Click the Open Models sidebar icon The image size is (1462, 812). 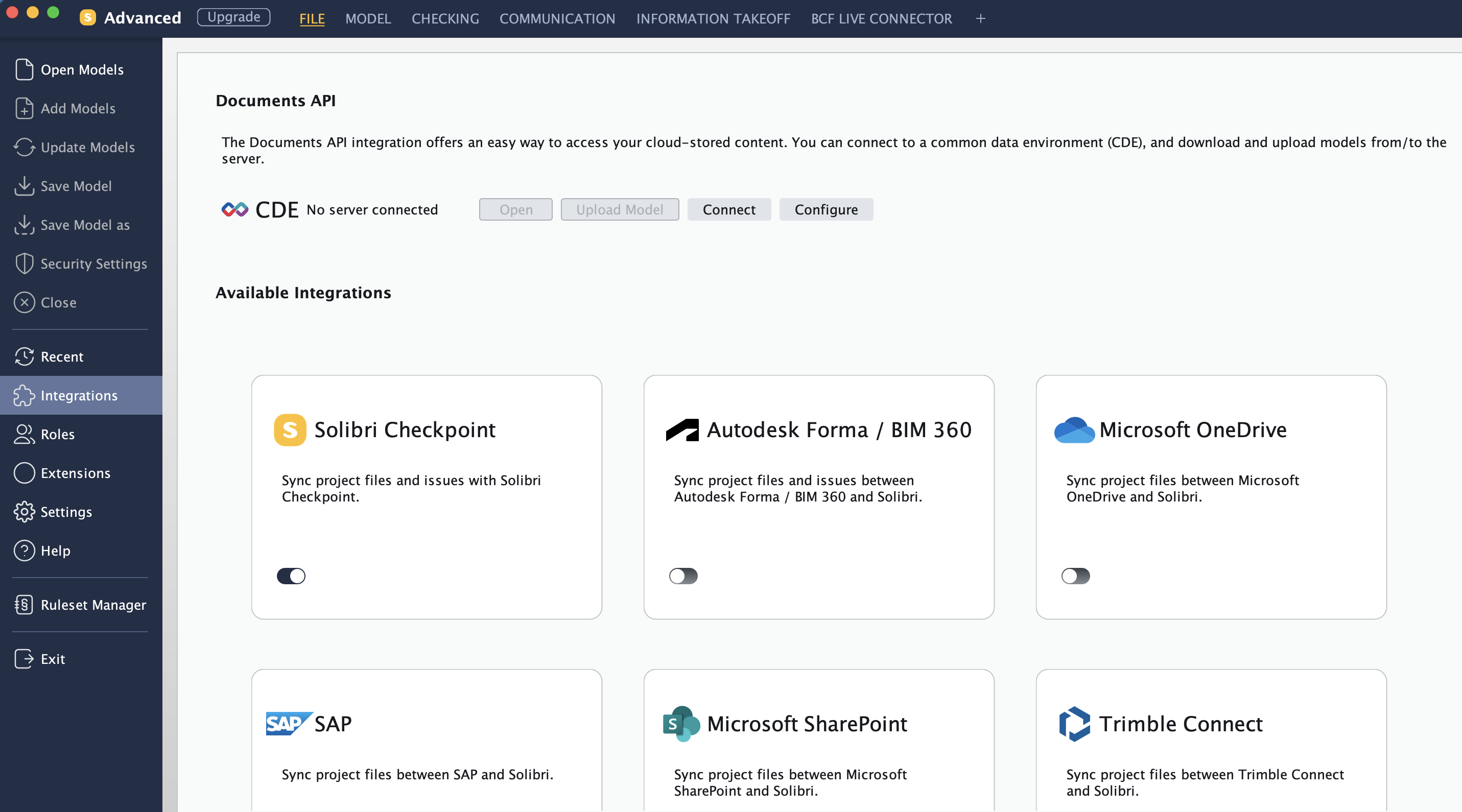(25, 69)
